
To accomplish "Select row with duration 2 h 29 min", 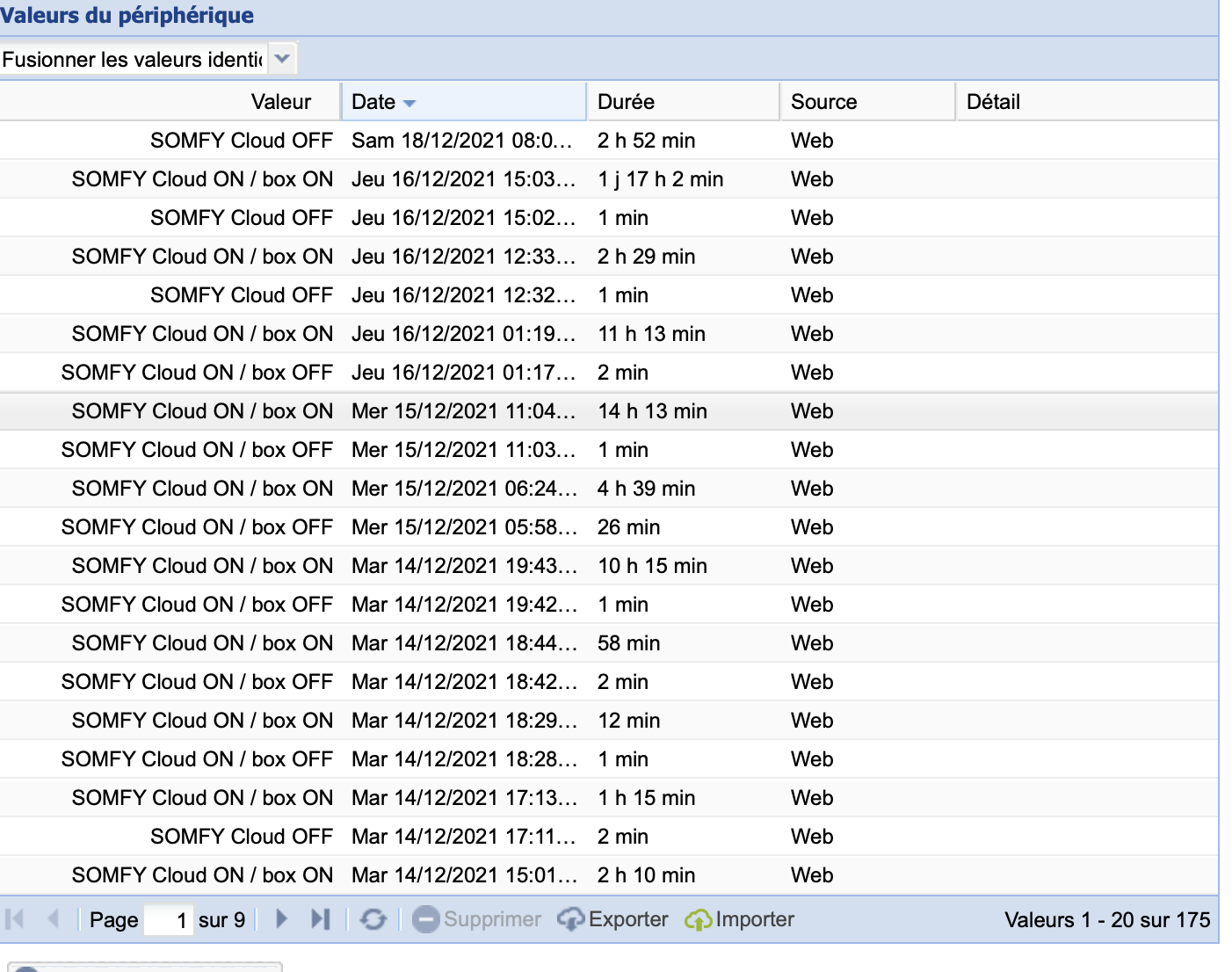I will 609,257.
